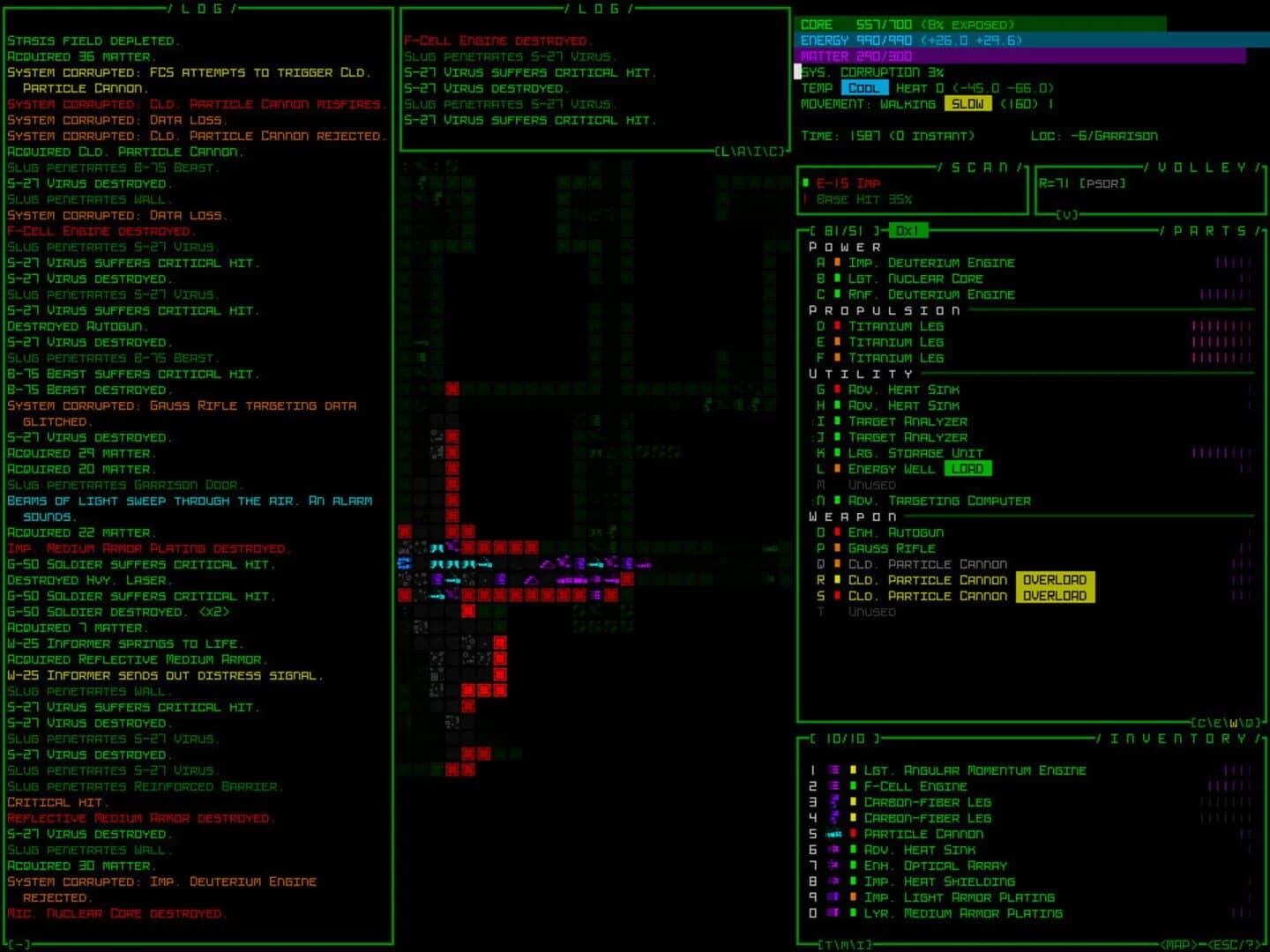Toggle OVERLOAD on slot S Cld. Particle Cannon
The height and width of the screenshot is (952, 1270).
tap(1056, 595)
